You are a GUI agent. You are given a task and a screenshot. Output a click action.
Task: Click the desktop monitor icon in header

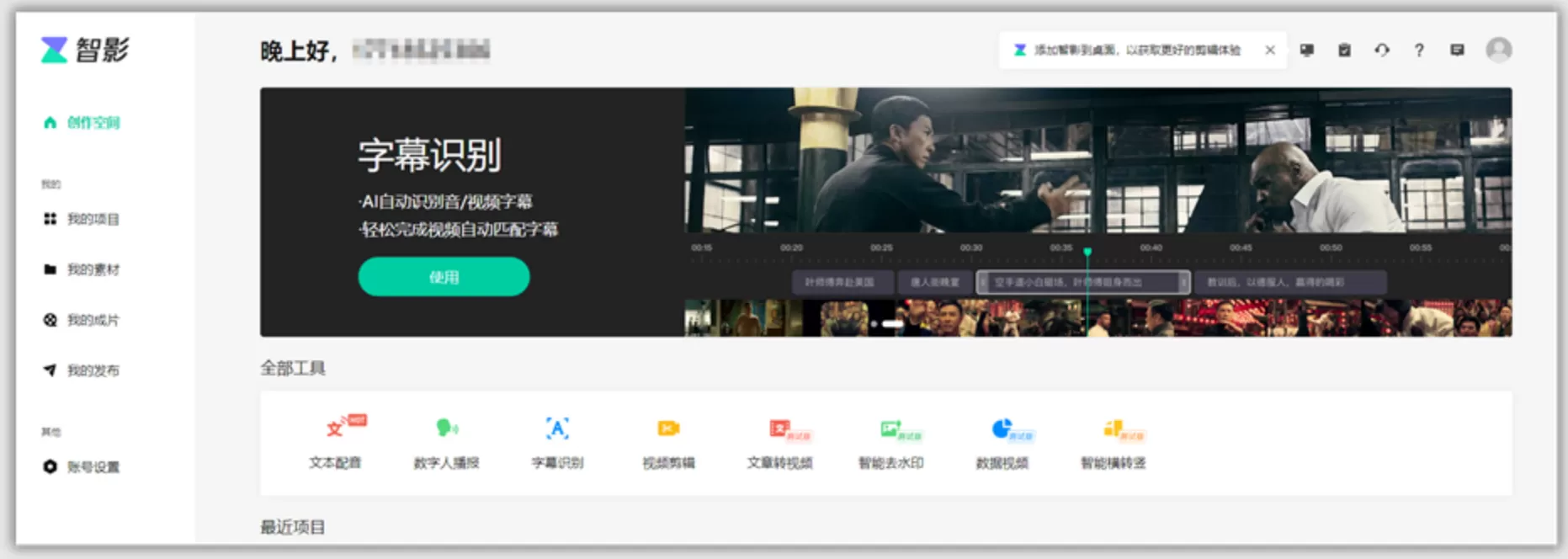(1307, 51)
